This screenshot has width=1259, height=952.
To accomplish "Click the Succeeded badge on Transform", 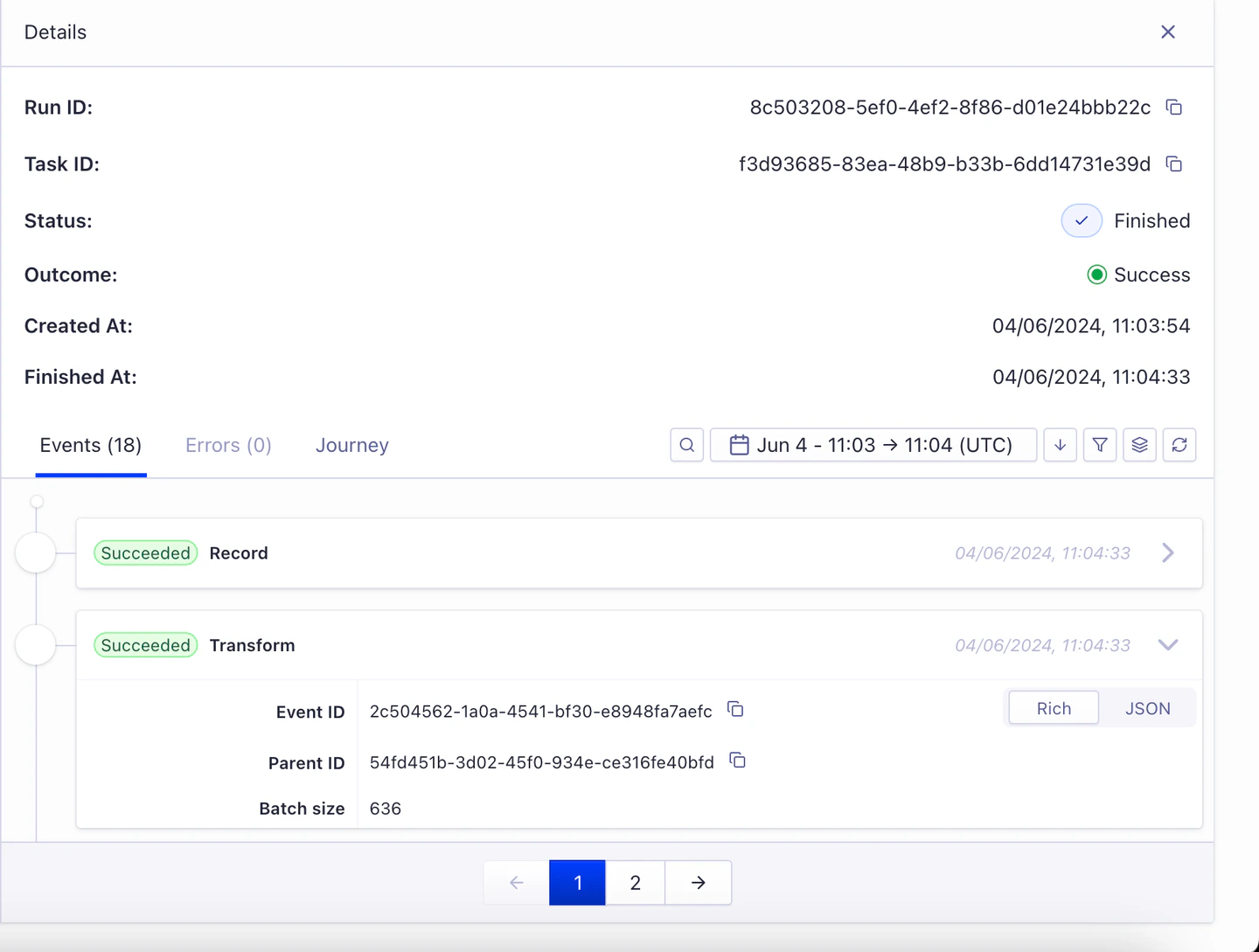I will tap(146, 645).
